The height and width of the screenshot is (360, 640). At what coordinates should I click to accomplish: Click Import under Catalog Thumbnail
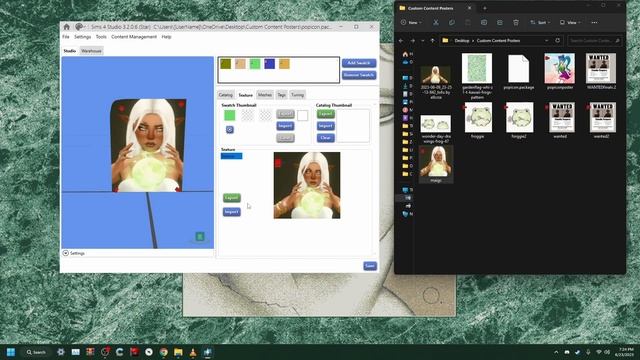pyautogui.click(x=325, y=126)
